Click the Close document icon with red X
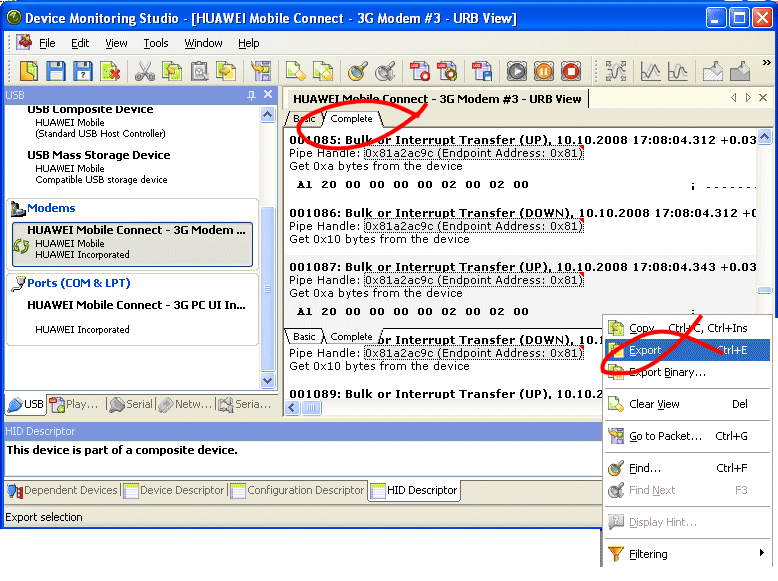Image resolution: width=778 pixels, height=581 pixels. tap(110, 71)
